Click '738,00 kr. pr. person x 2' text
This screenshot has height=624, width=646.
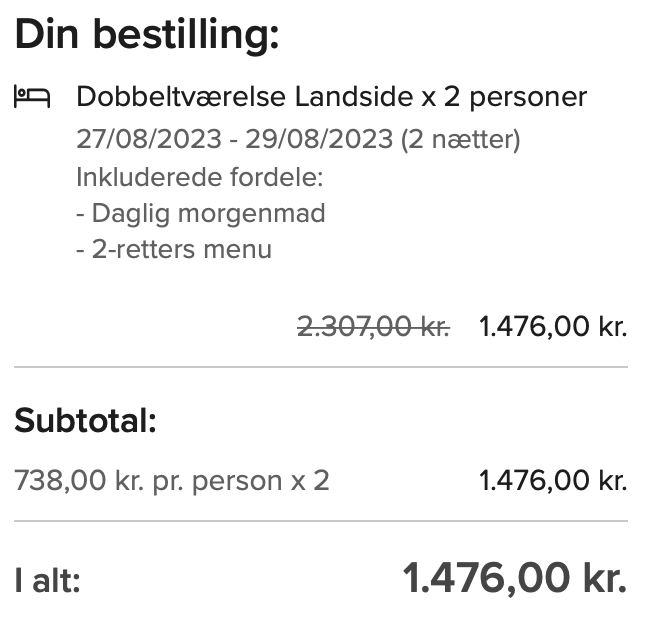(172, 481)
